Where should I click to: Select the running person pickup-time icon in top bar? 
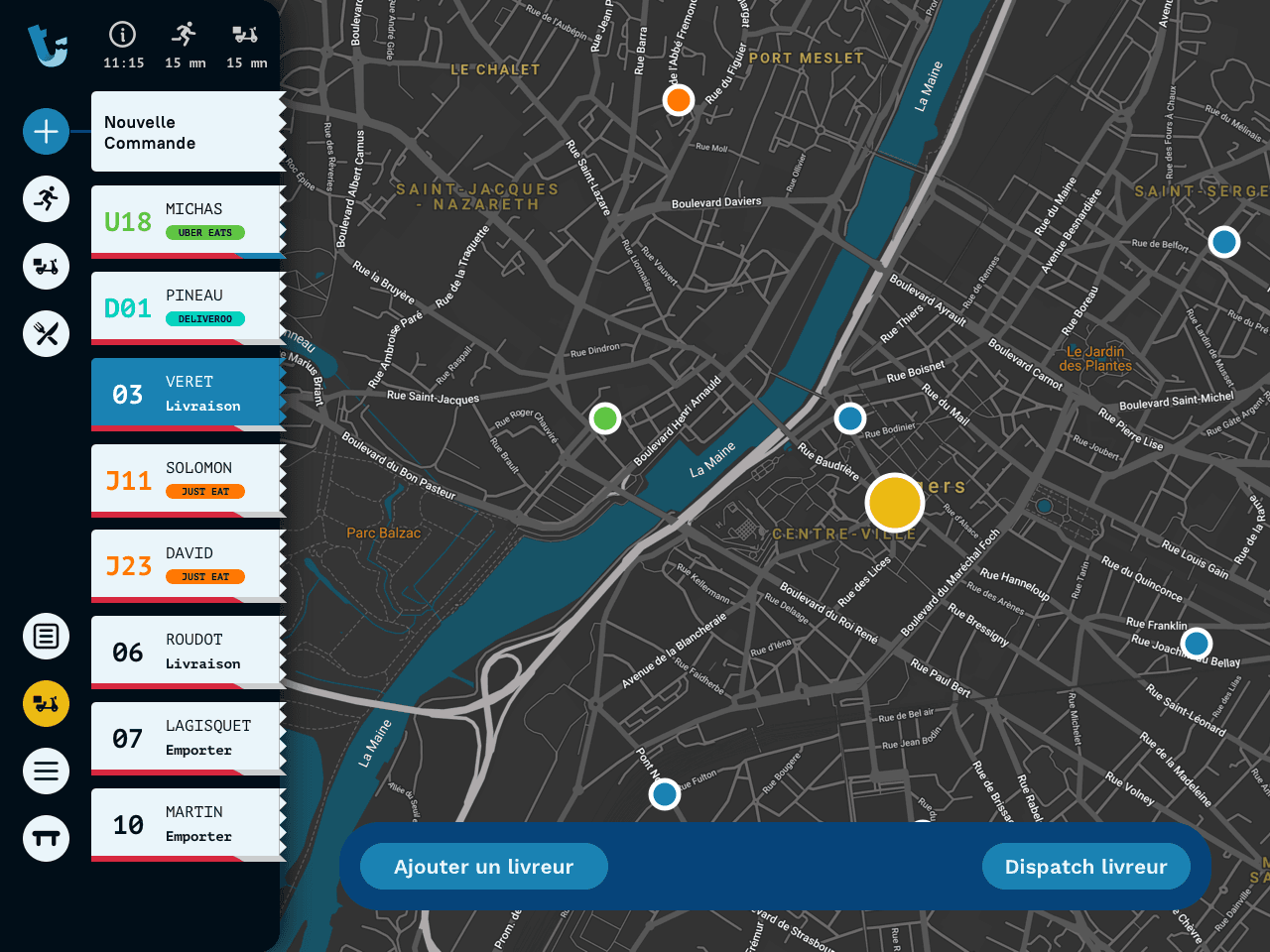[184, 35]
